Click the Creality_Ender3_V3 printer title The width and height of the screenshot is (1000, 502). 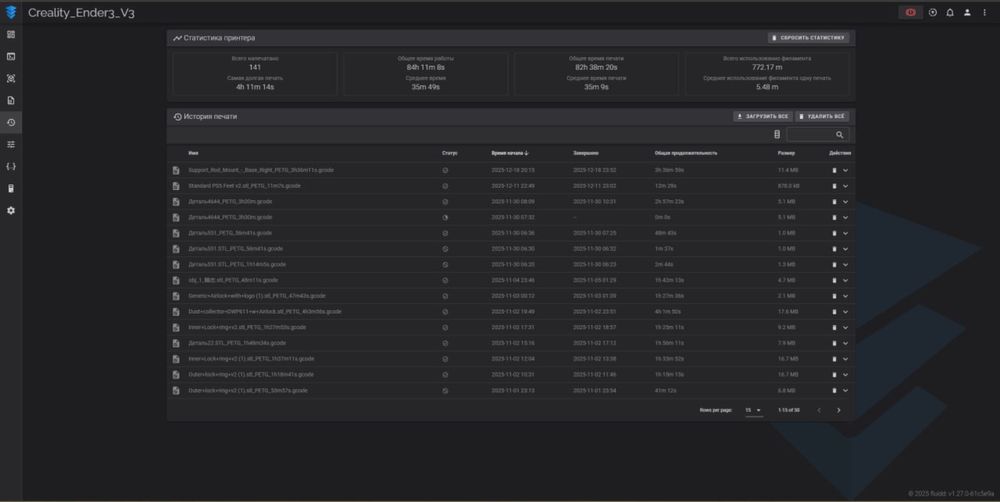click(81, 13)
